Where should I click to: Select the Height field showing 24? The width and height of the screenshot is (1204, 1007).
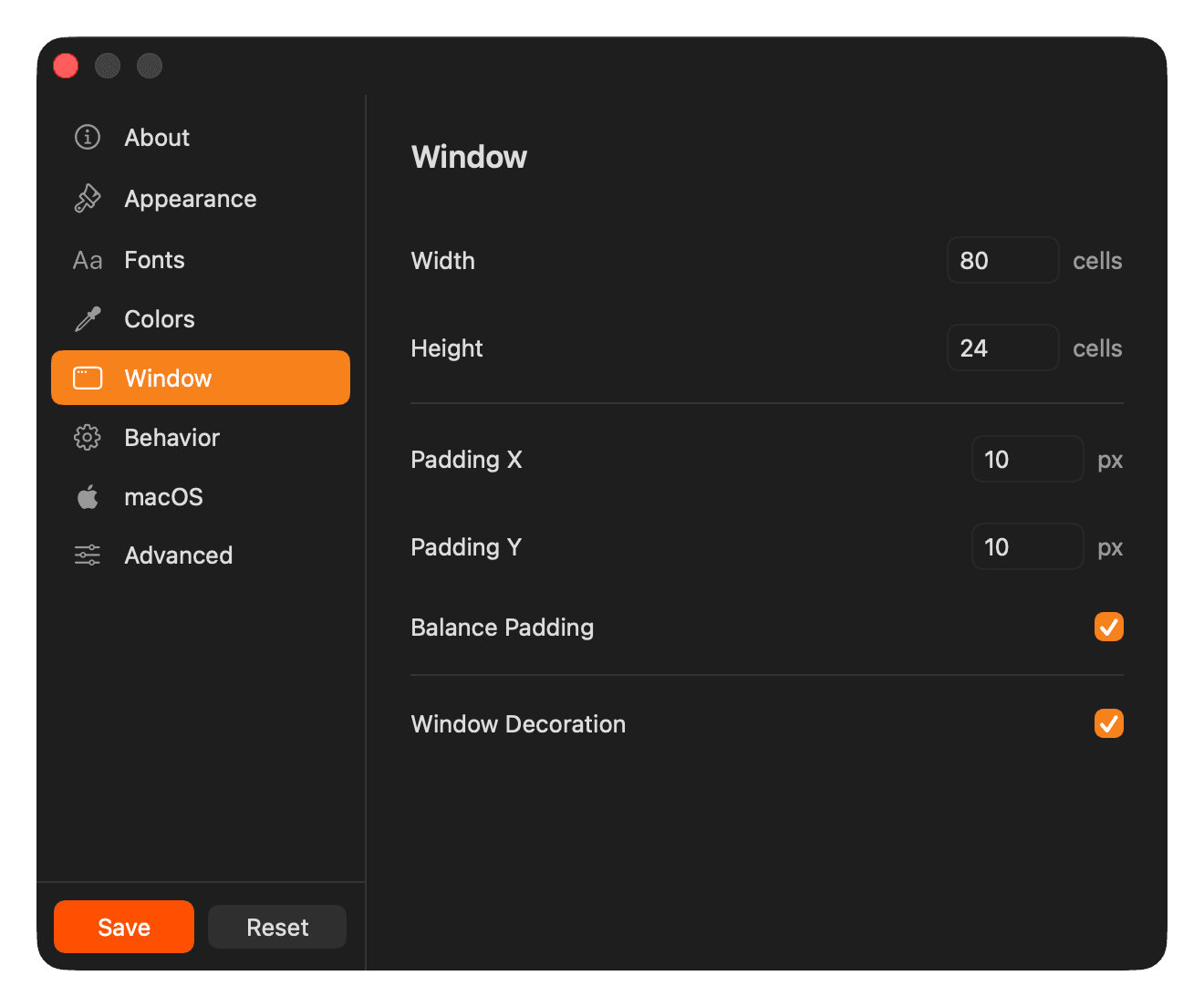pyautogui.click(x=1002, y=348)
